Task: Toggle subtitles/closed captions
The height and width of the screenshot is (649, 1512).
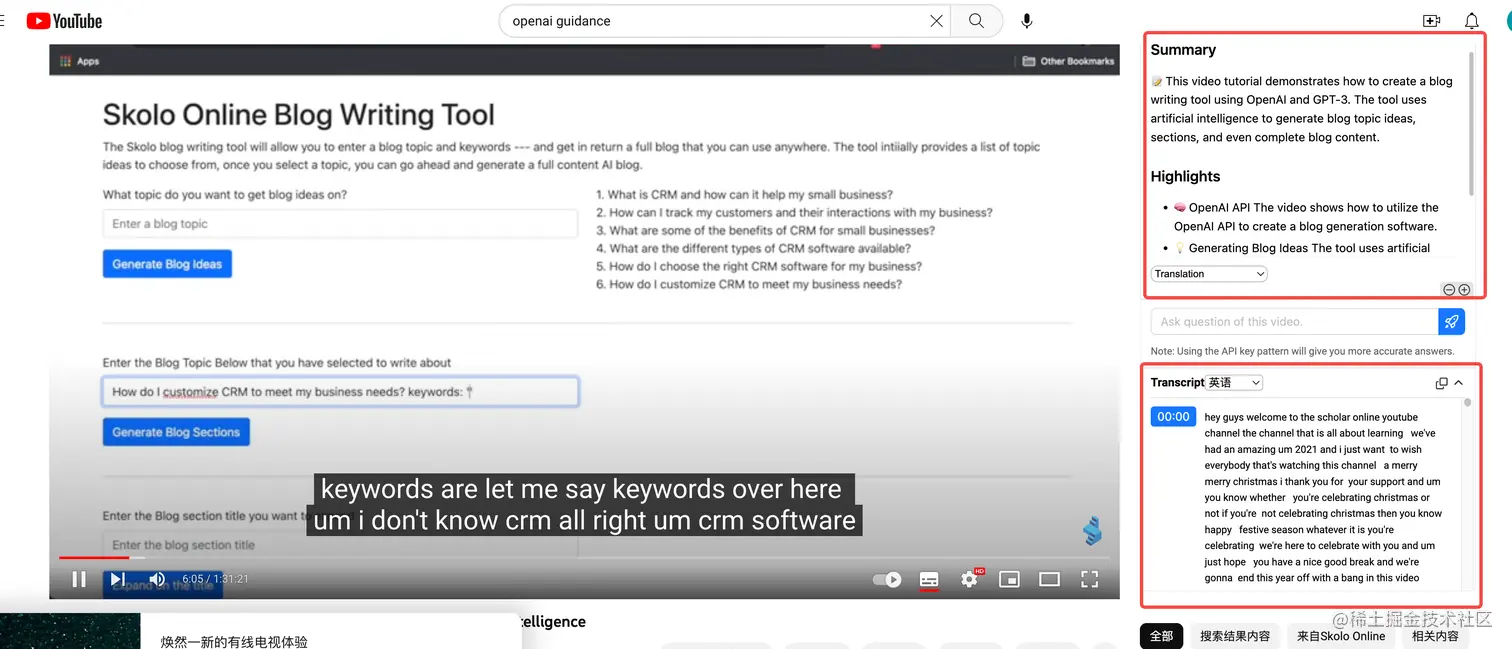Action: click(929, 579)
